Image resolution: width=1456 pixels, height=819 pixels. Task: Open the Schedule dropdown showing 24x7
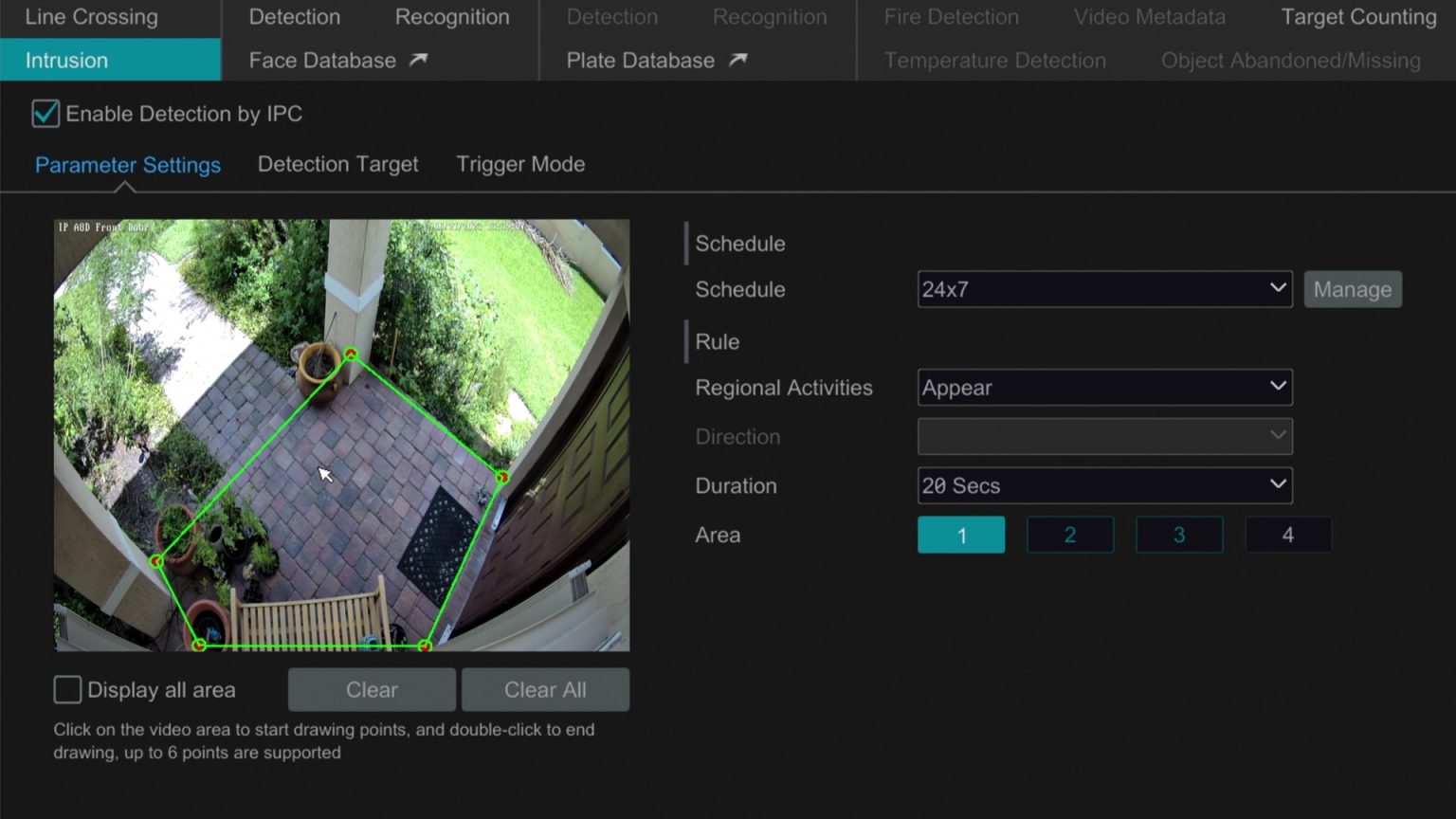click(1104, 289)
